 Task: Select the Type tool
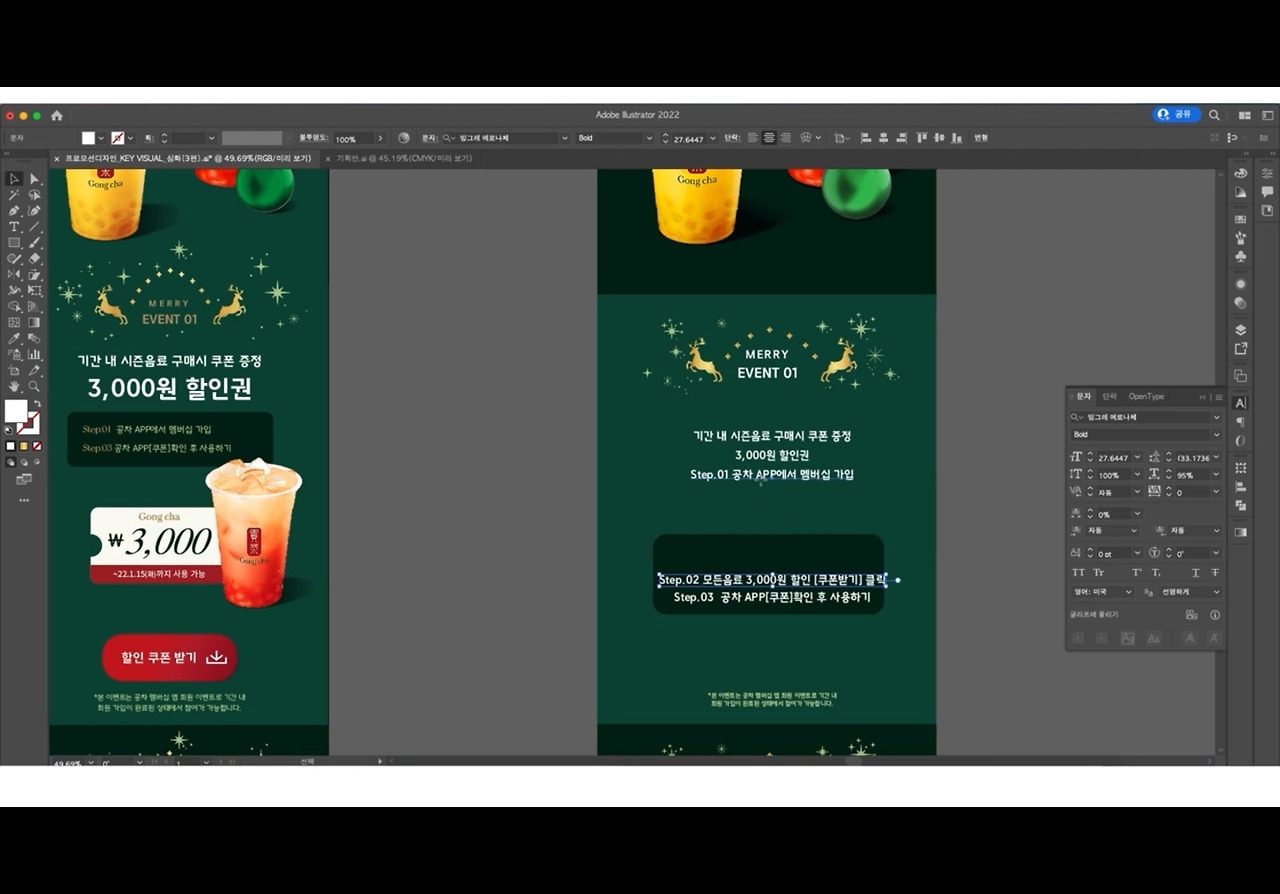tap(14, 227)
